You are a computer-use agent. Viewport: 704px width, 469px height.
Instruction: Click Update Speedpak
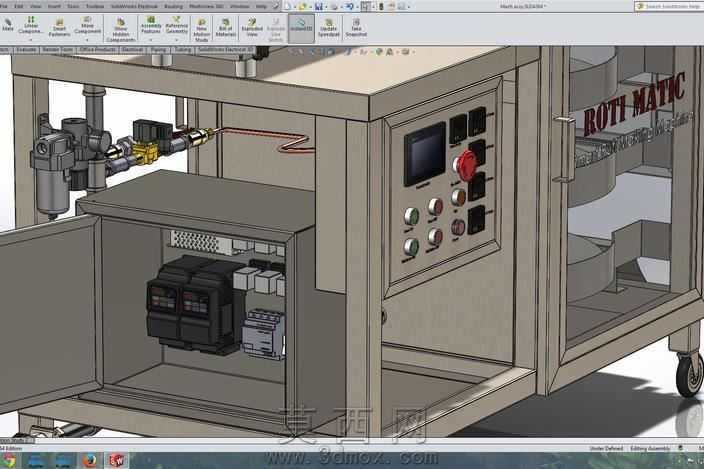click(329, 28)
